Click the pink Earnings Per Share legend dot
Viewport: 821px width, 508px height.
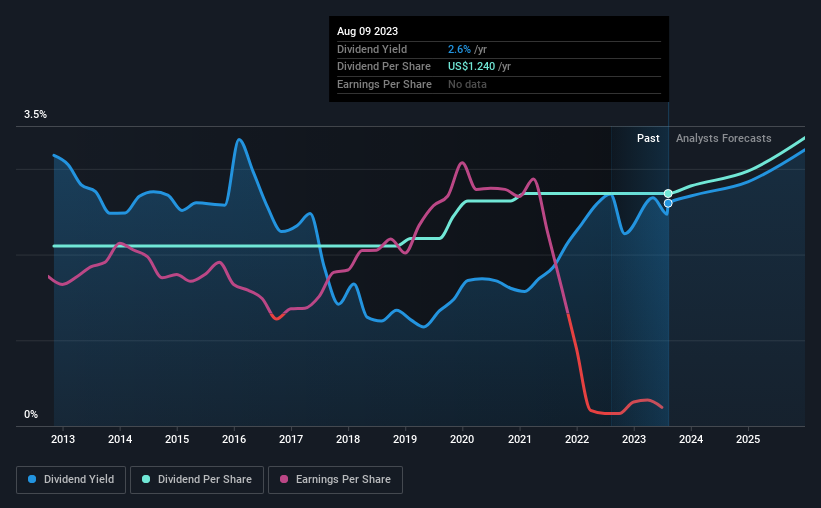tap(284, 479)
